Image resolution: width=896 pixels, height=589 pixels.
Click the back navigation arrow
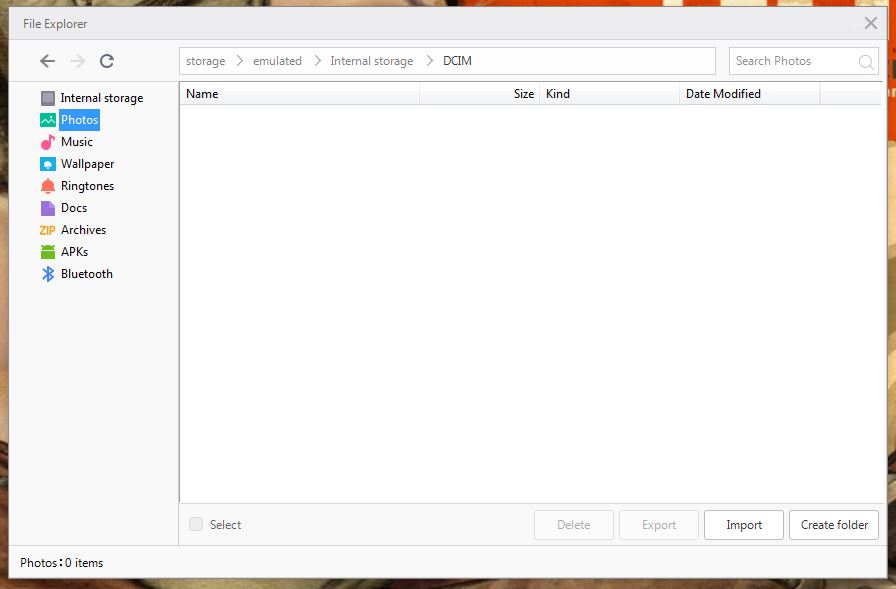(47, 61)
